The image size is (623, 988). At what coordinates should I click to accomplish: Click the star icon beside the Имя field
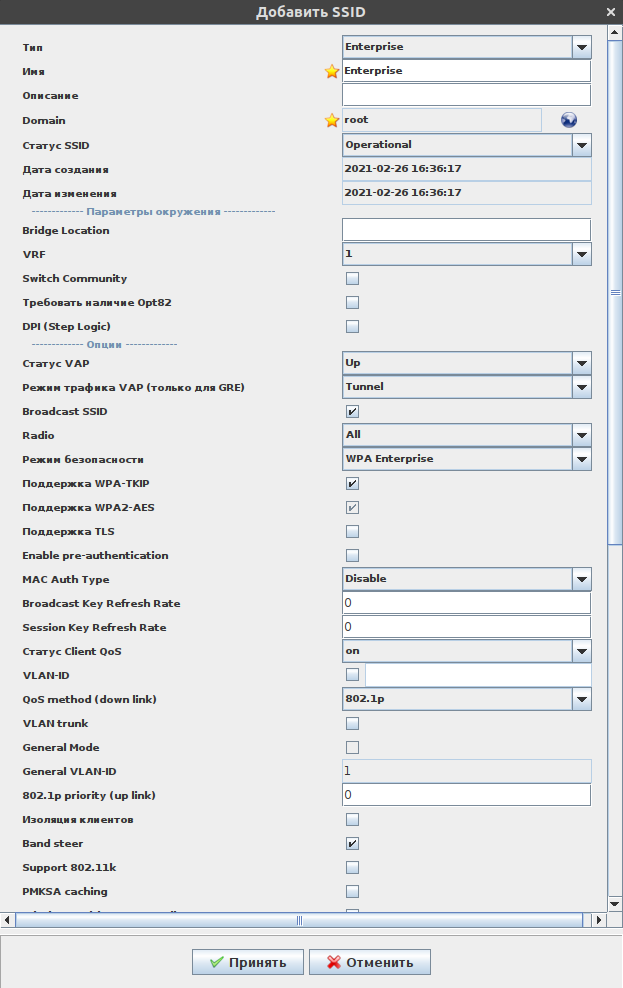(332, 72)
